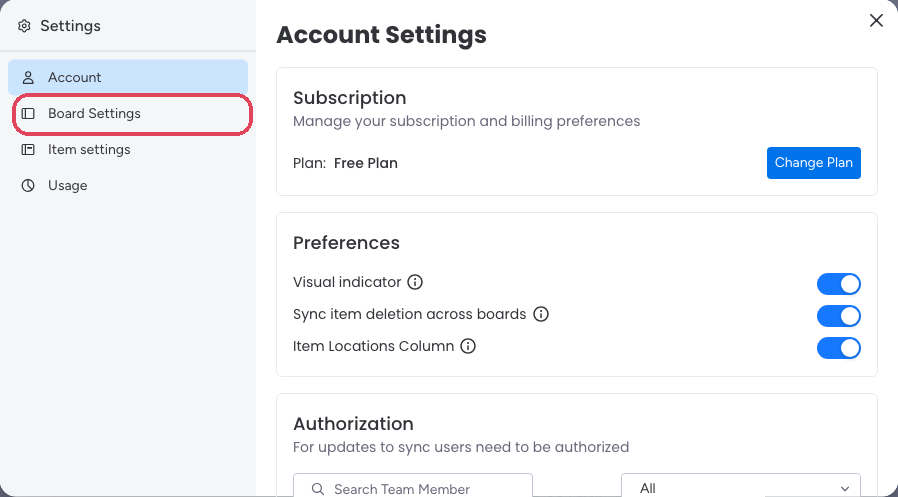Click the Change Plan button
This screenshot has height=497, width=898.
pos(814,163)
